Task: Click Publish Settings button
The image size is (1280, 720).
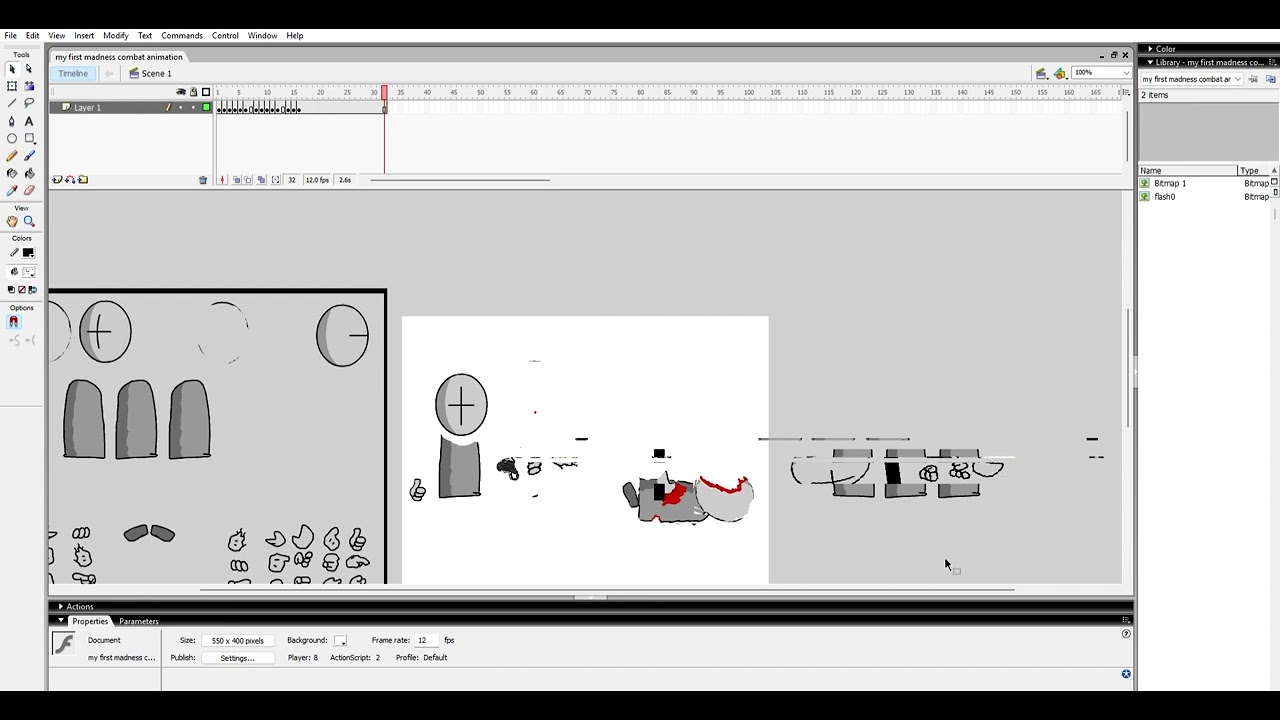Action: pos(237,658)
